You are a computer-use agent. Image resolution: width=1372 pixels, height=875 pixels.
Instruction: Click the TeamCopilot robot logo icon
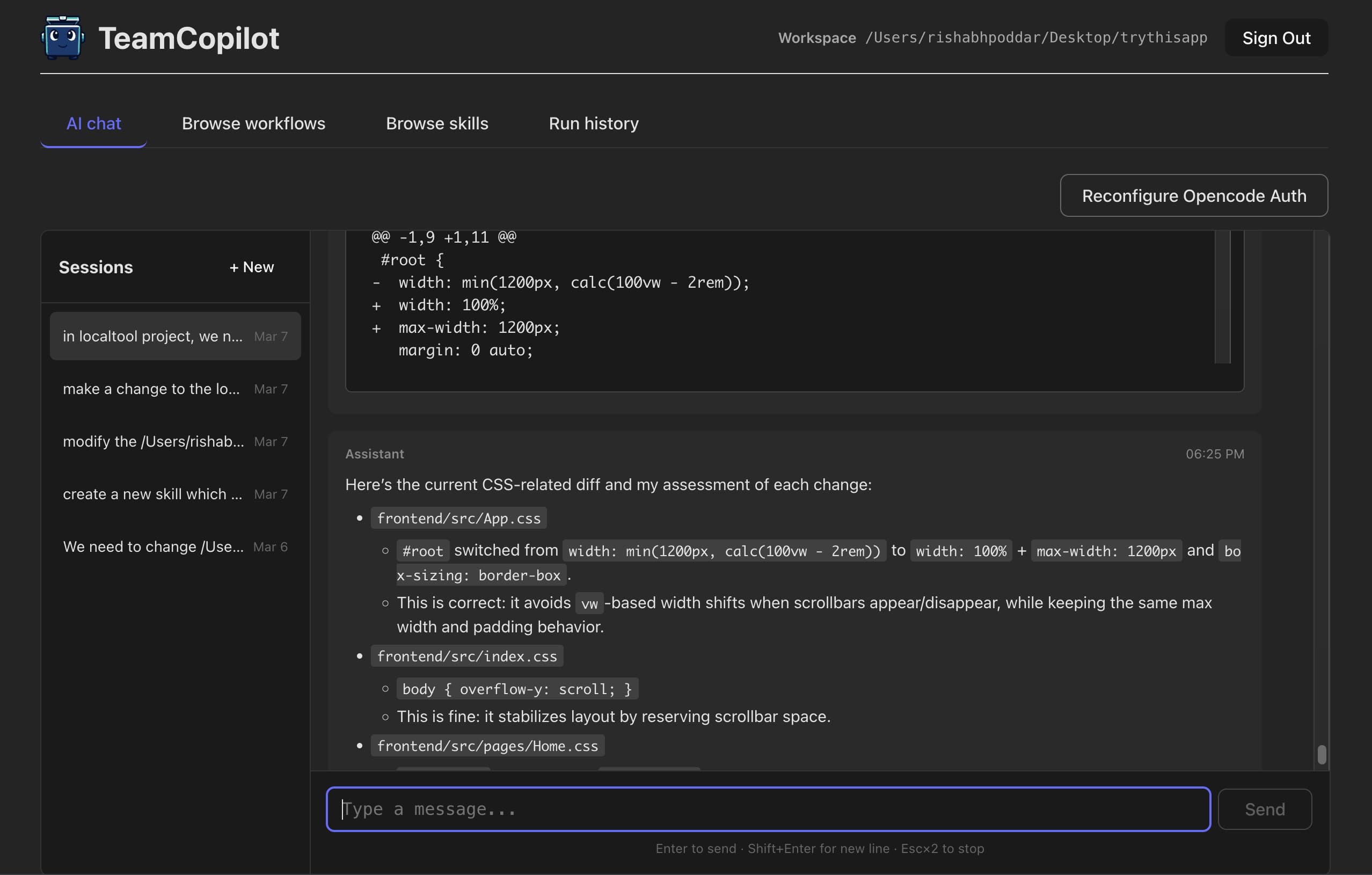(62, 38)
